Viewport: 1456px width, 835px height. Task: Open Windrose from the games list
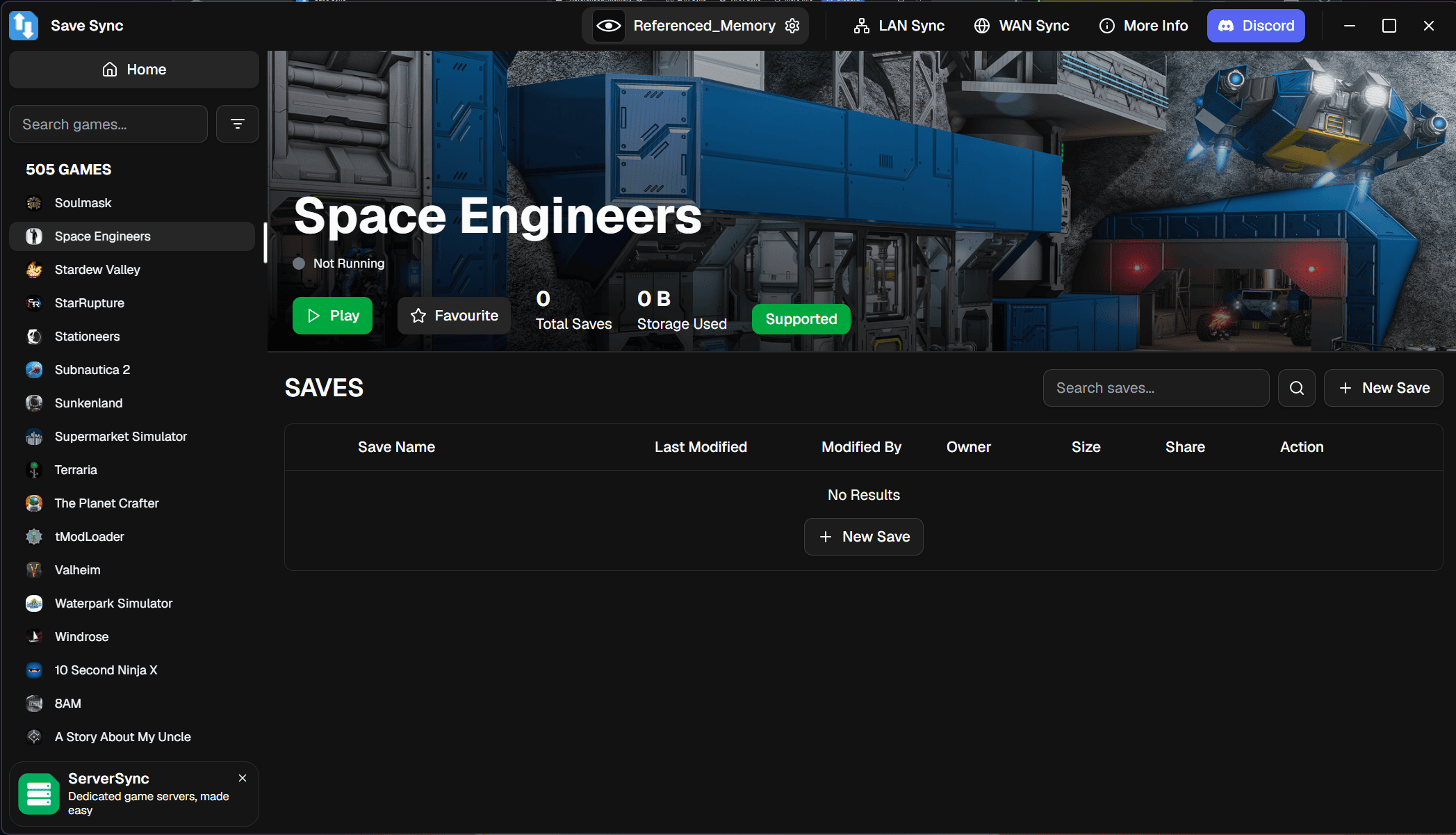point(132,637)
